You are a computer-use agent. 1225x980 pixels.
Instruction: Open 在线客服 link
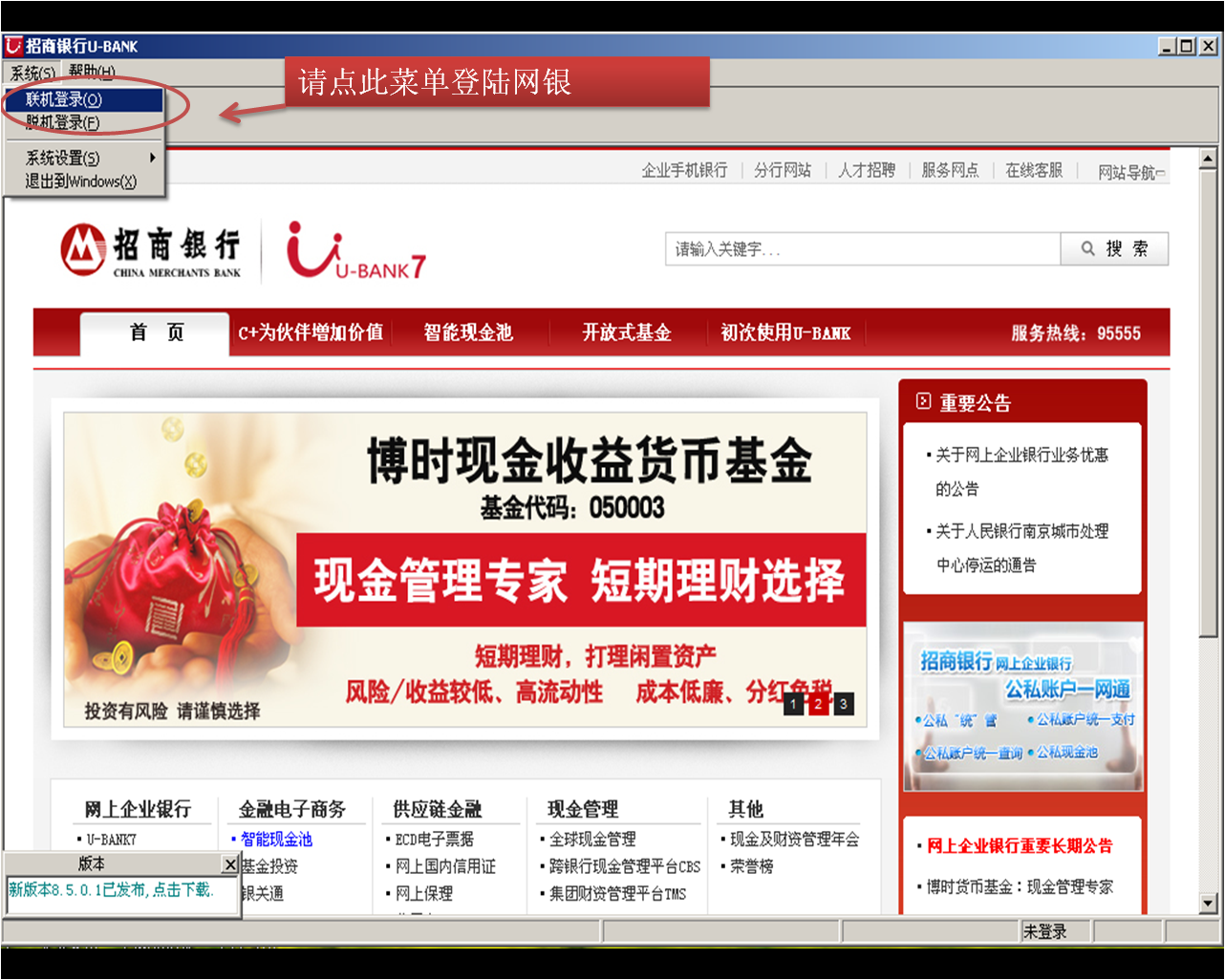coord(1034,170)
